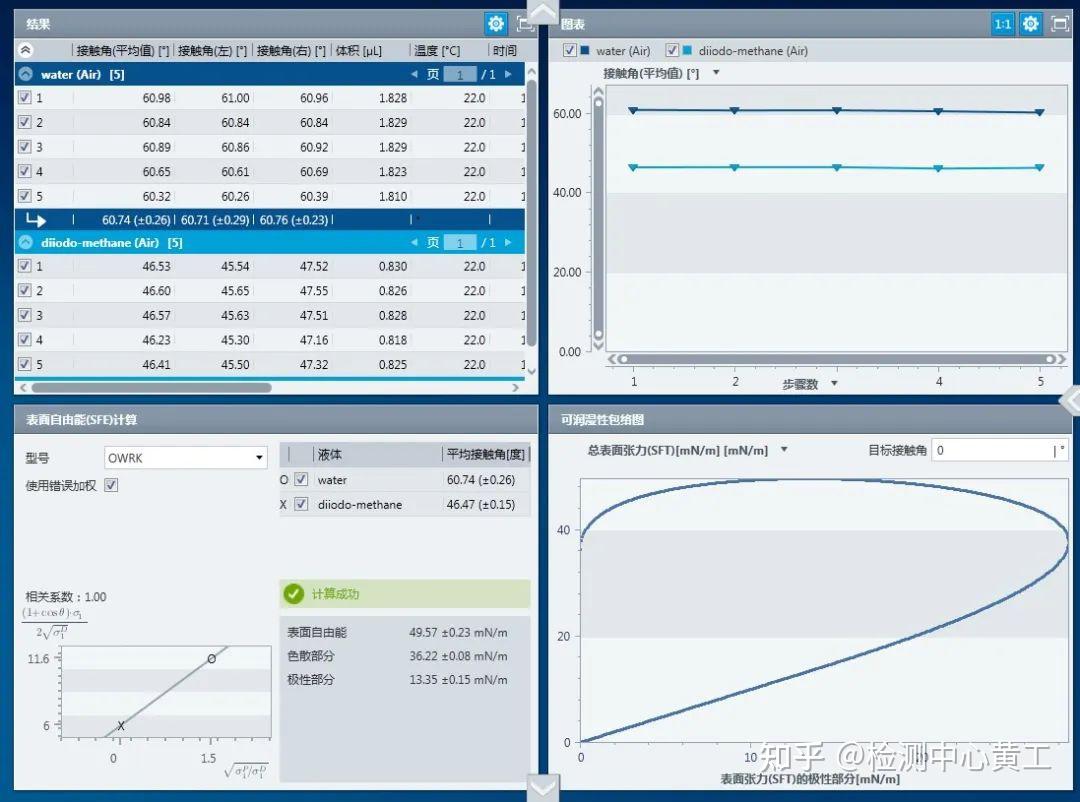Click chart right chevron on horizontal slider
Screen dimensions: 1080x802
coord(1061,359)
